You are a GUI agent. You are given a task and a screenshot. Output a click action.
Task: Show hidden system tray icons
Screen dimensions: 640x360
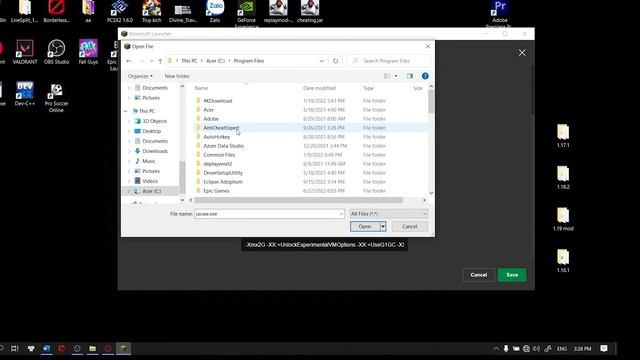(496, 349)
